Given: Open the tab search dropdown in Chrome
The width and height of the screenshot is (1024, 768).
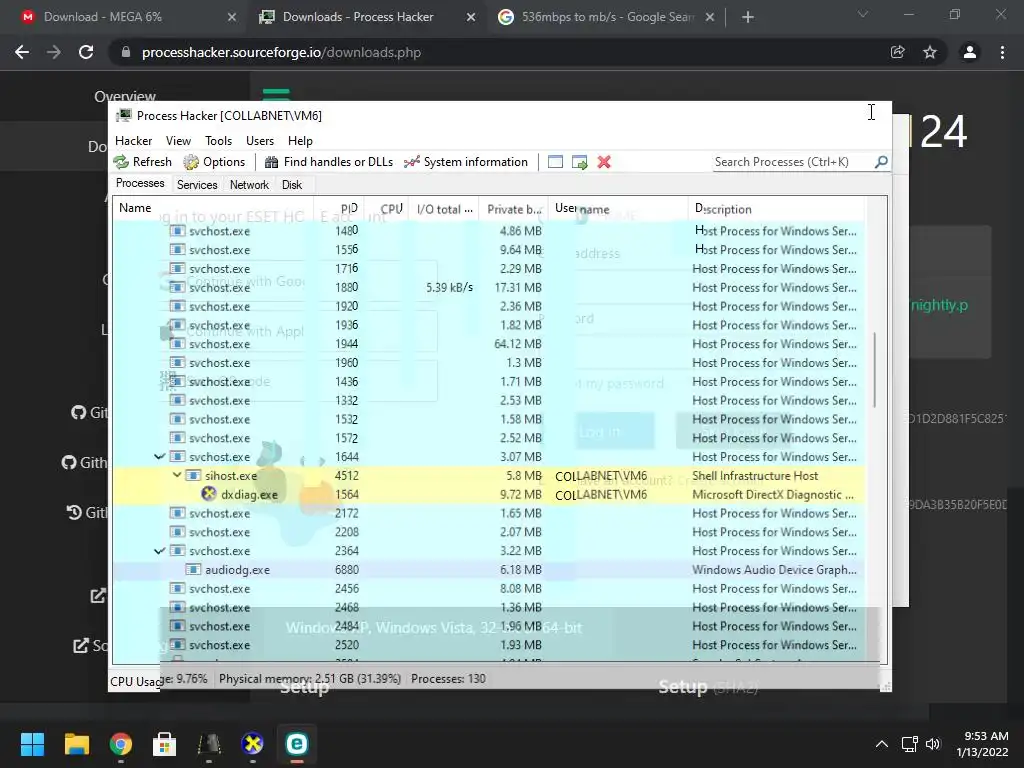Looking at the screenshot, I should click(863, 14).
